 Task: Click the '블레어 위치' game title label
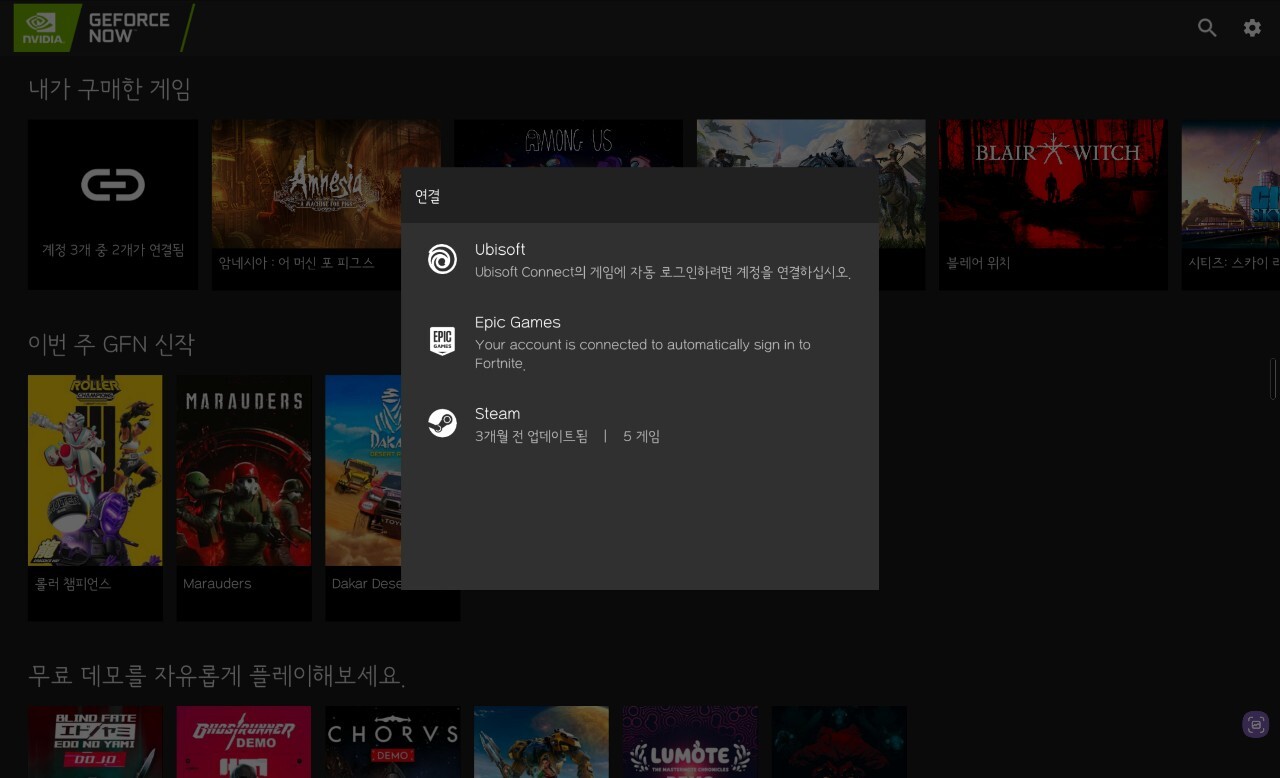pos(979,263)
